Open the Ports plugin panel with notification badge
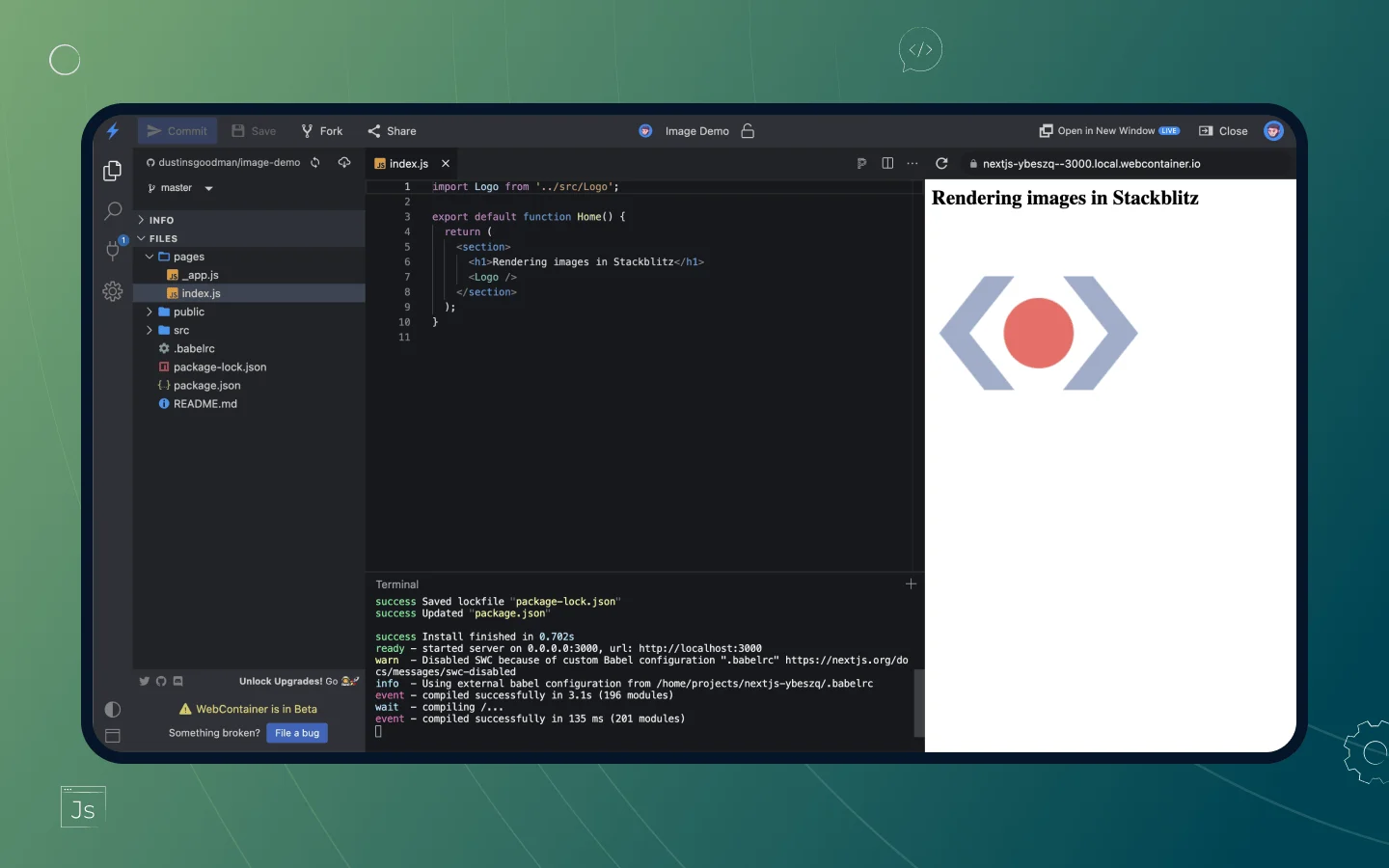1389x868 pixels. 112,250
